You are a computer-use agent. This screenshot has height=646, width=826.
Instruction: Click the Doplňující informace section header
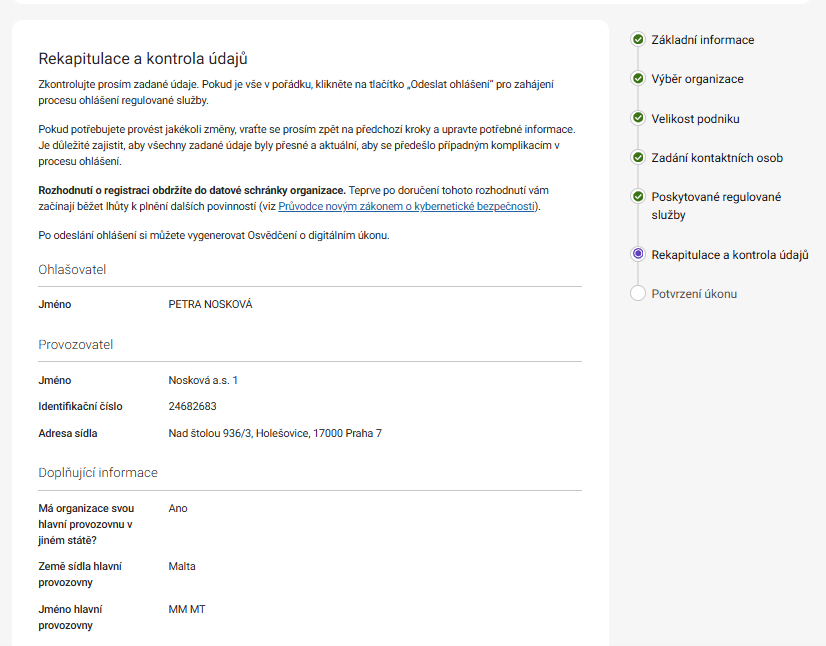(98, 472)
